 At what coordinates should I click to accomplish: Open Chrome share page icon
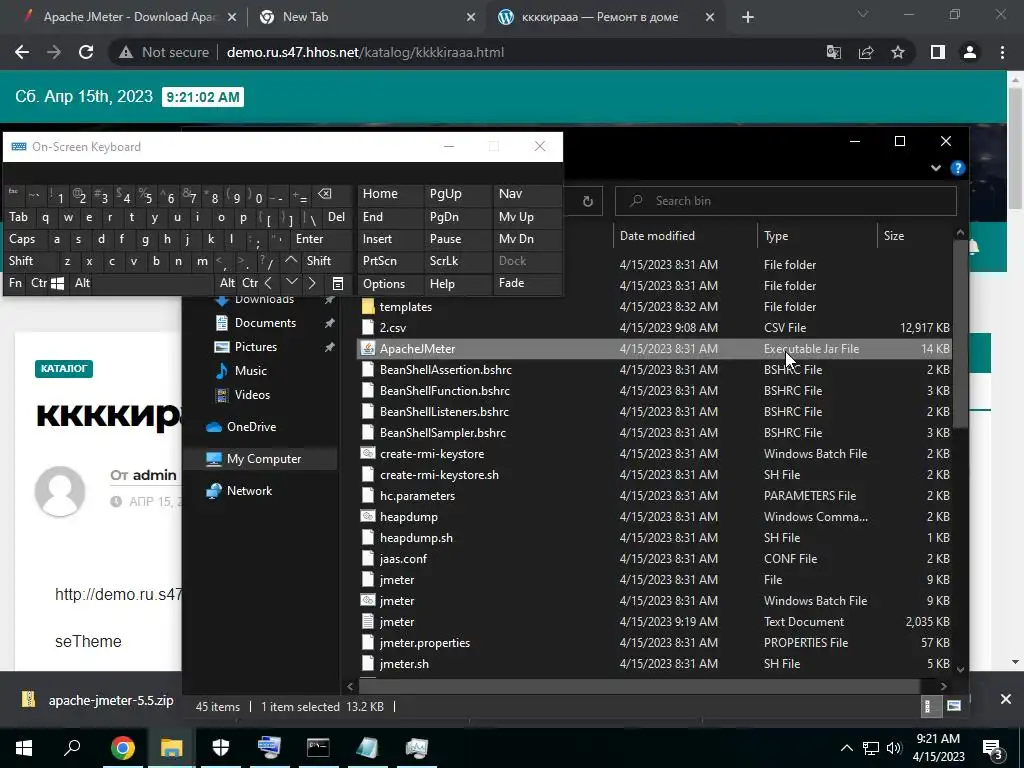point(866,53)
